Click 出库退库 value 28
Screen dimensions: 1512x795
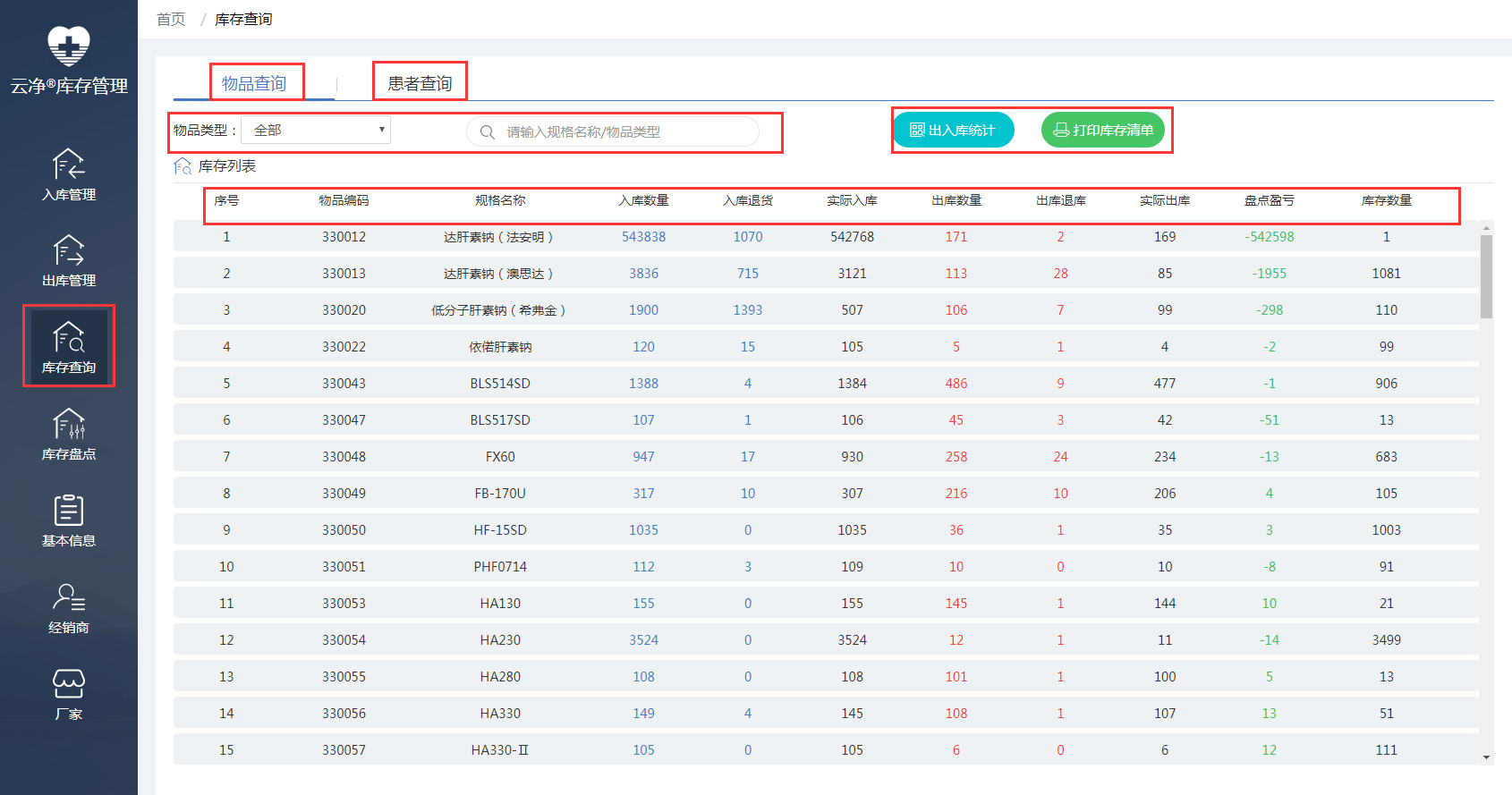click(x=1060, y=274)
